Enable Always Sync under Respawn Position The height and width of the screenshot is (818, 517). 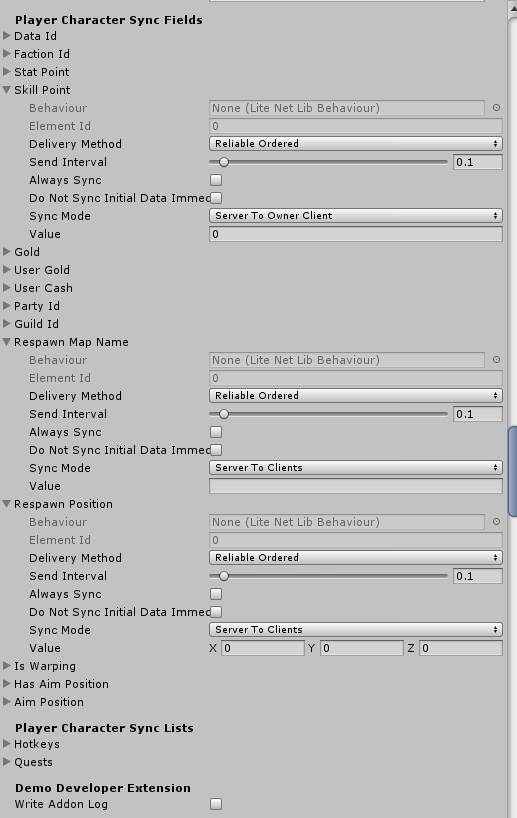click(216, 594)
